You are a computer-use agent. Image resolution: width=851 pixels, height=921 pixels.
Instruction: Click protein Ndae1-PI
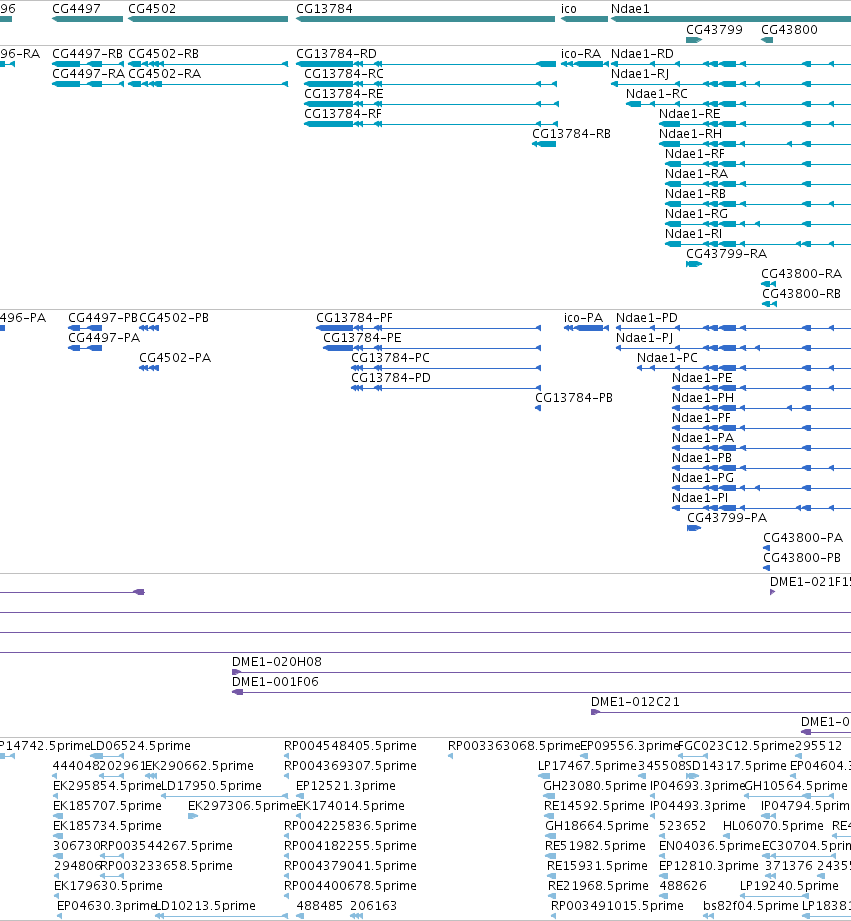[x=761, y=507]
